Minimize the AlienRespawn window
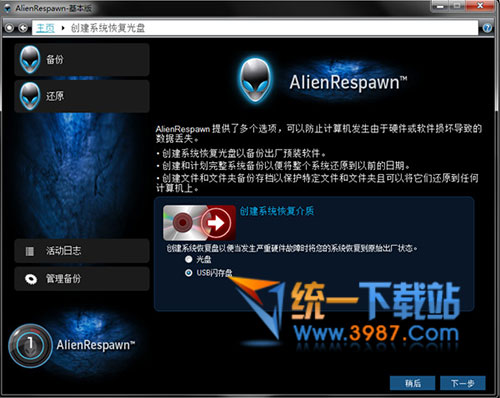500x398 pixels. point(441,6)
